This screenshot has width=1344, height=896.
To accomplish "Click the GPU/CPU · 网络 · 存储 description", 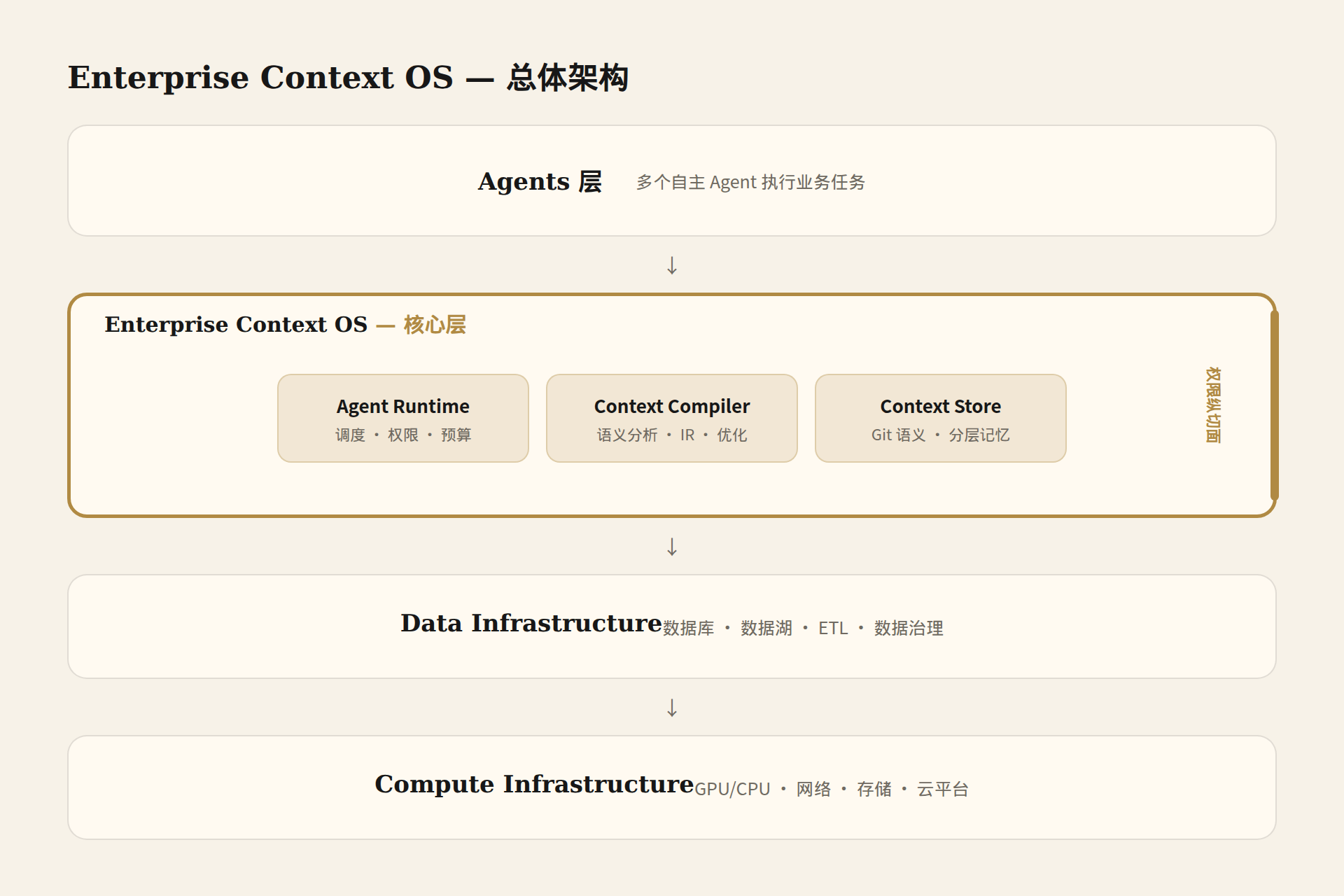I will coord(832,789).
